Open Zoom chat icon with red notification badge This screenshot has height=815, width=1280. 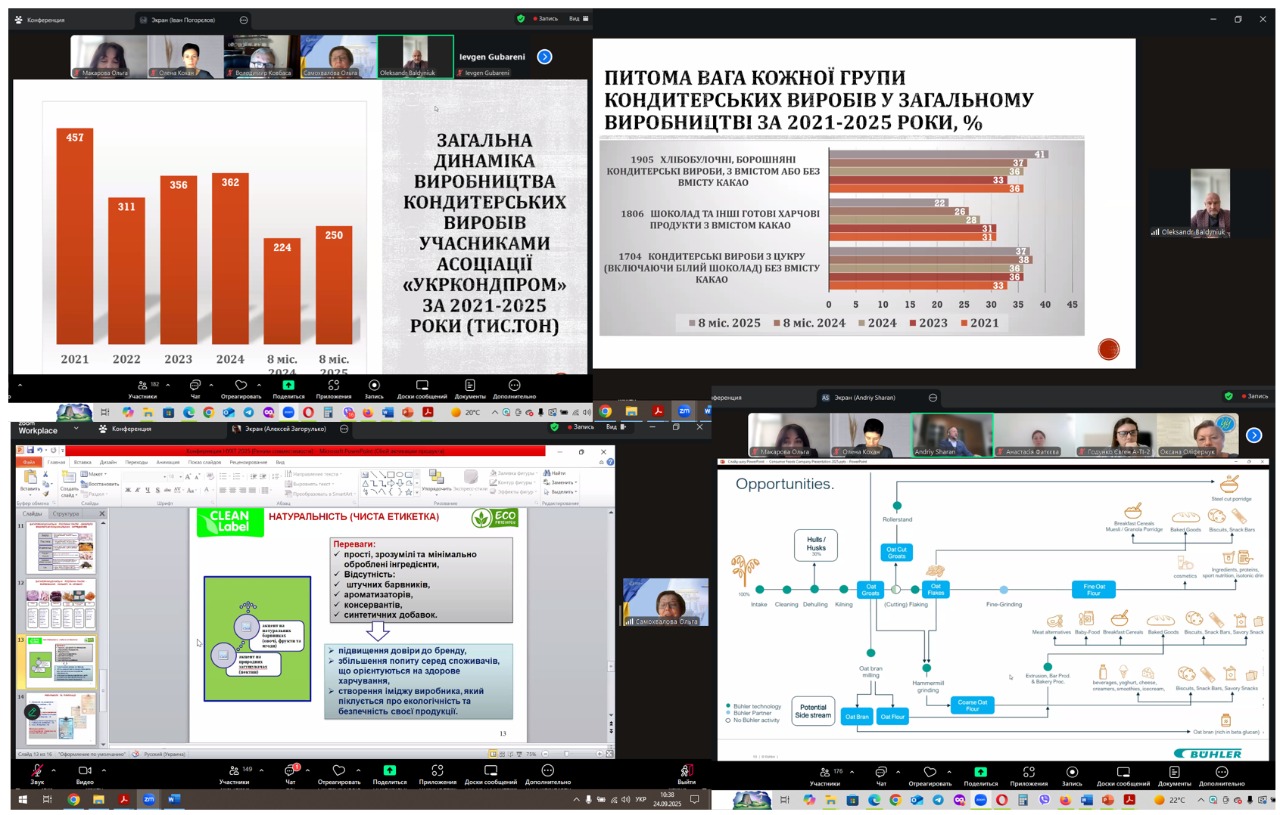[x=291, y=770]
